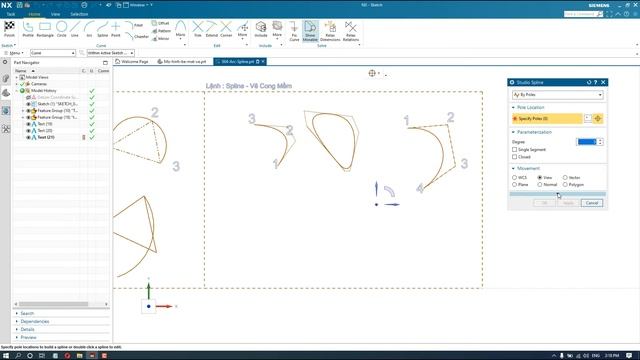This screenshot has height=360, width=640.
Task: Select the View movement radio button
Action: pos(540,178)
